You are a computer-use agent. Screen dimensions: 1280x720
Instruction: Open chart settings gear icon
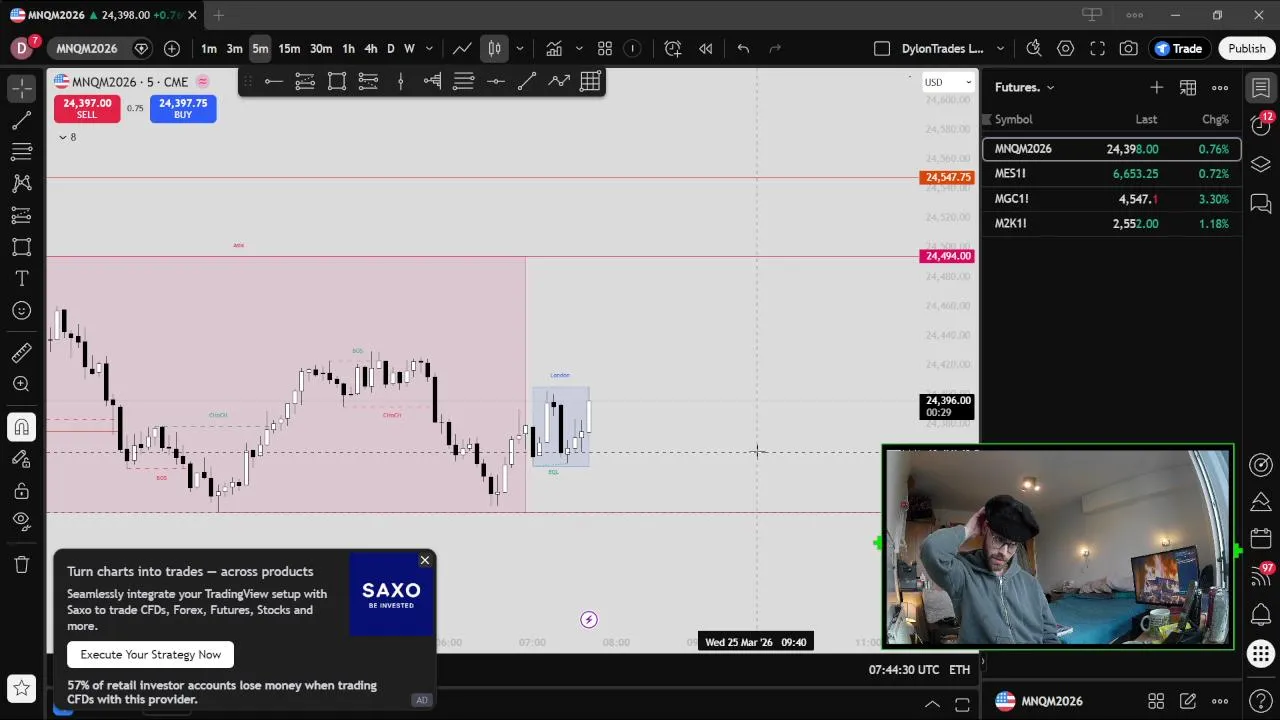click(x=1066, y=48)
